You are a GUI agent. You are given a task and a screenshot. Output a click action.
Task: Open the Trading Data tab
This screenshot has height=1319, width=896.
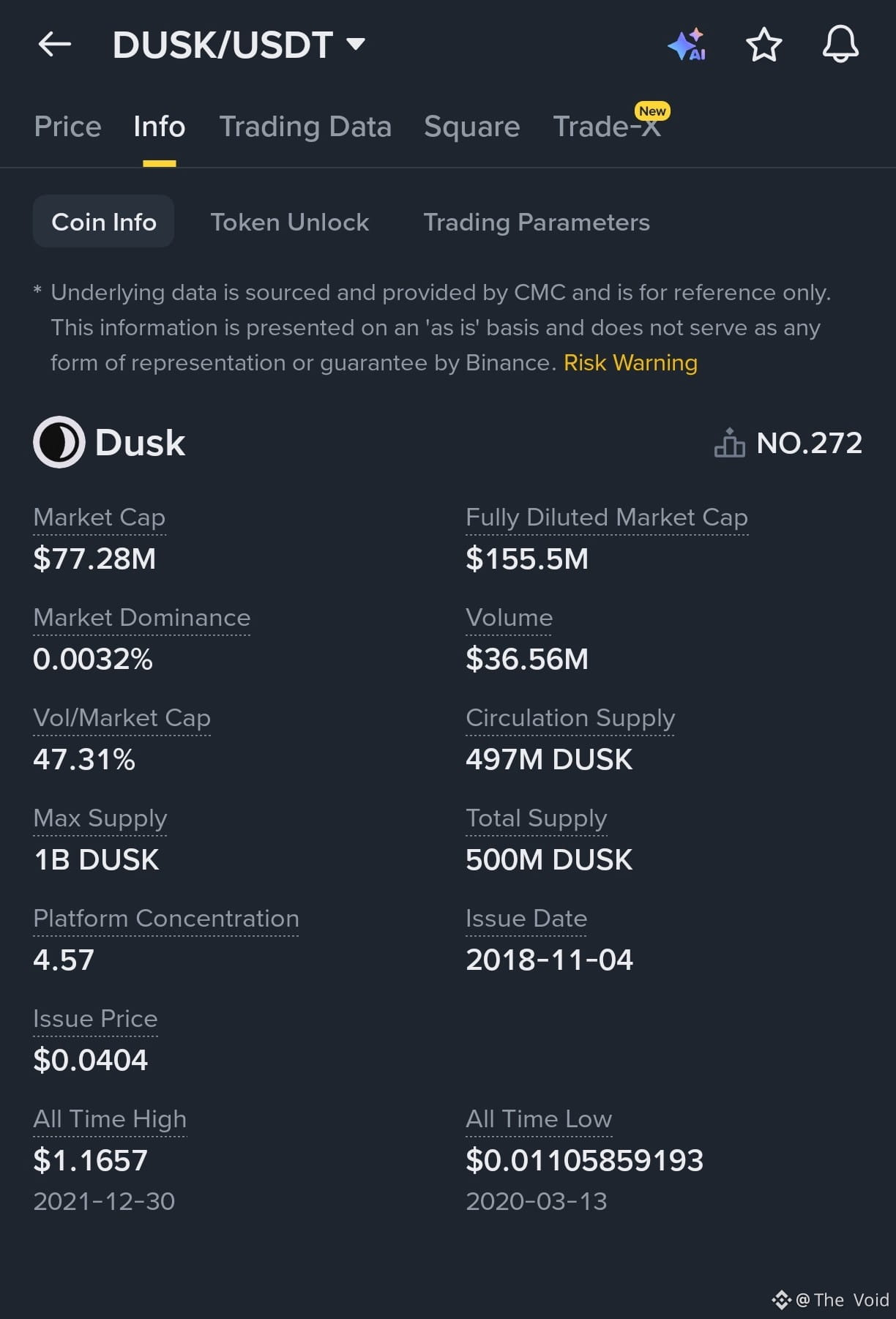pyautogui.click(x=305, y=127)
